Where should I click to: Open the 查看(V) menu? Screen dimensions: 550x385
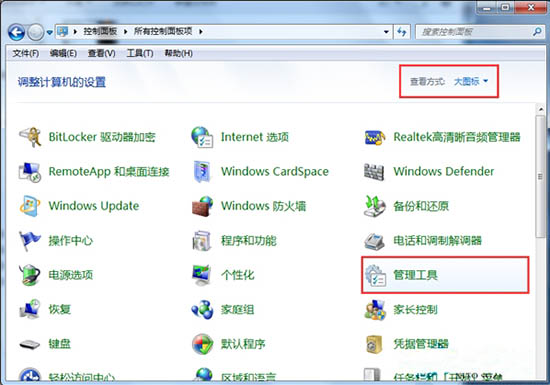click(101, 53)
